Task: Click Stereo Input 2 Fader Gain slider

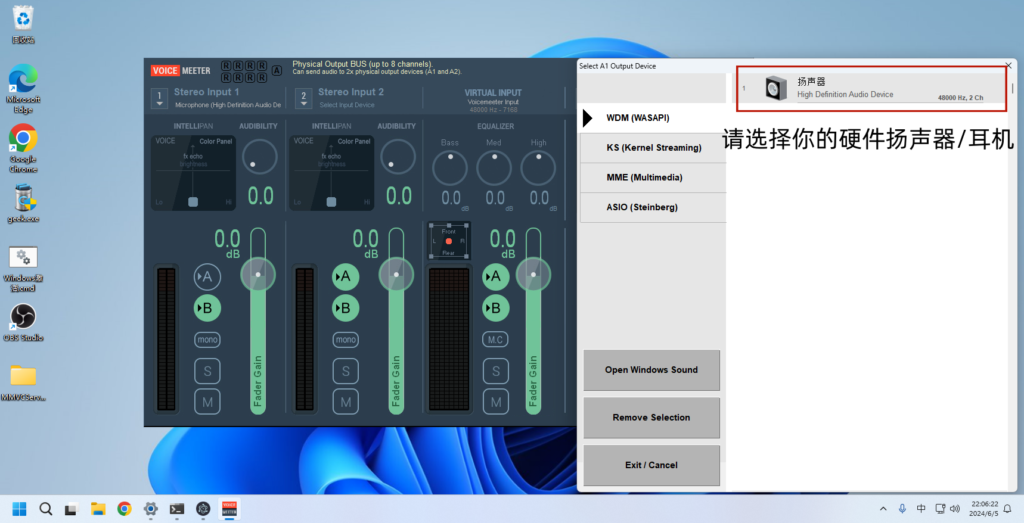Action: click(396, 321)
